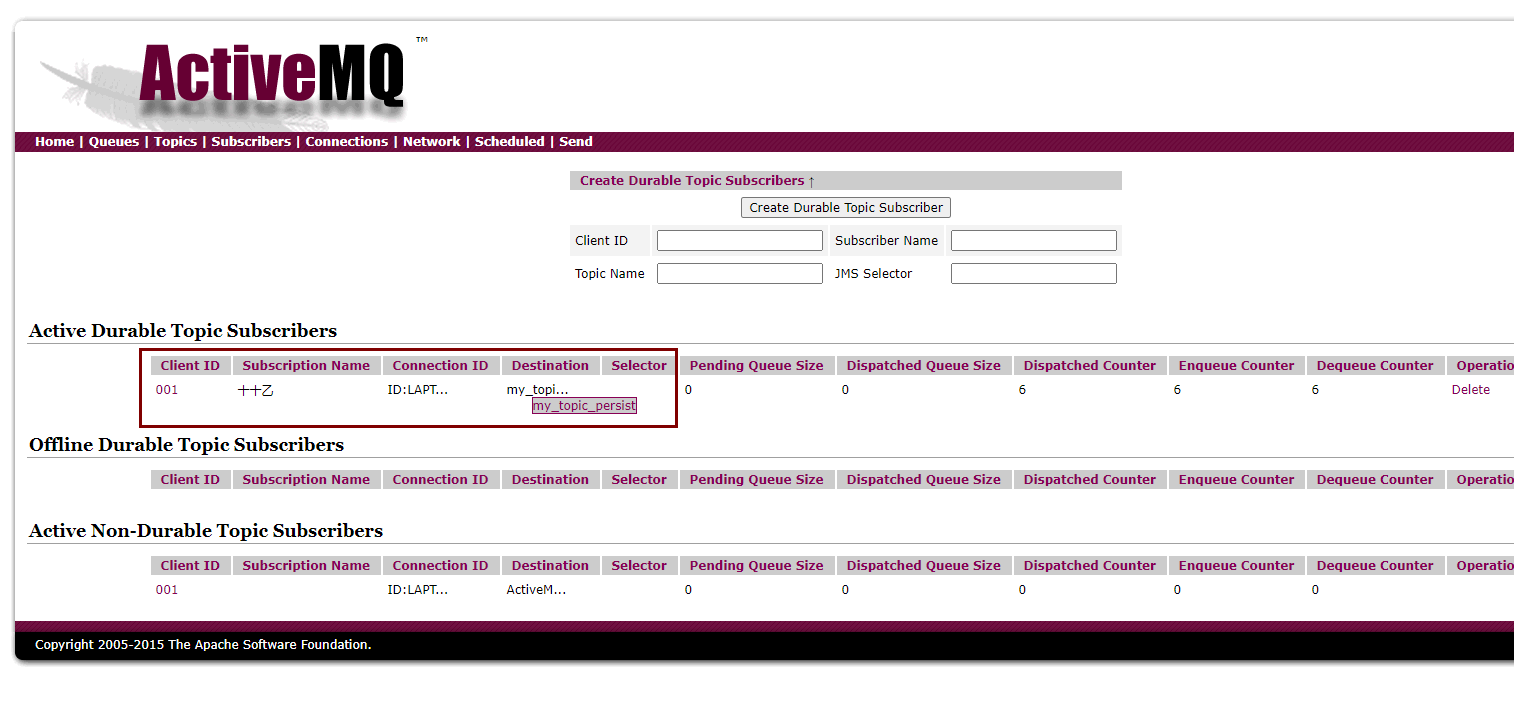Open the Send page
This screenshot has width=1514, height=704.
(x=576, y=142)
